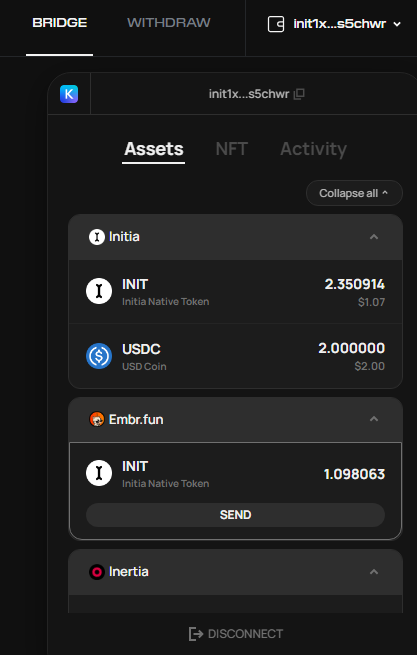Open the wallet address dropdown arrow
417x655 pixels.
(397, 24)
